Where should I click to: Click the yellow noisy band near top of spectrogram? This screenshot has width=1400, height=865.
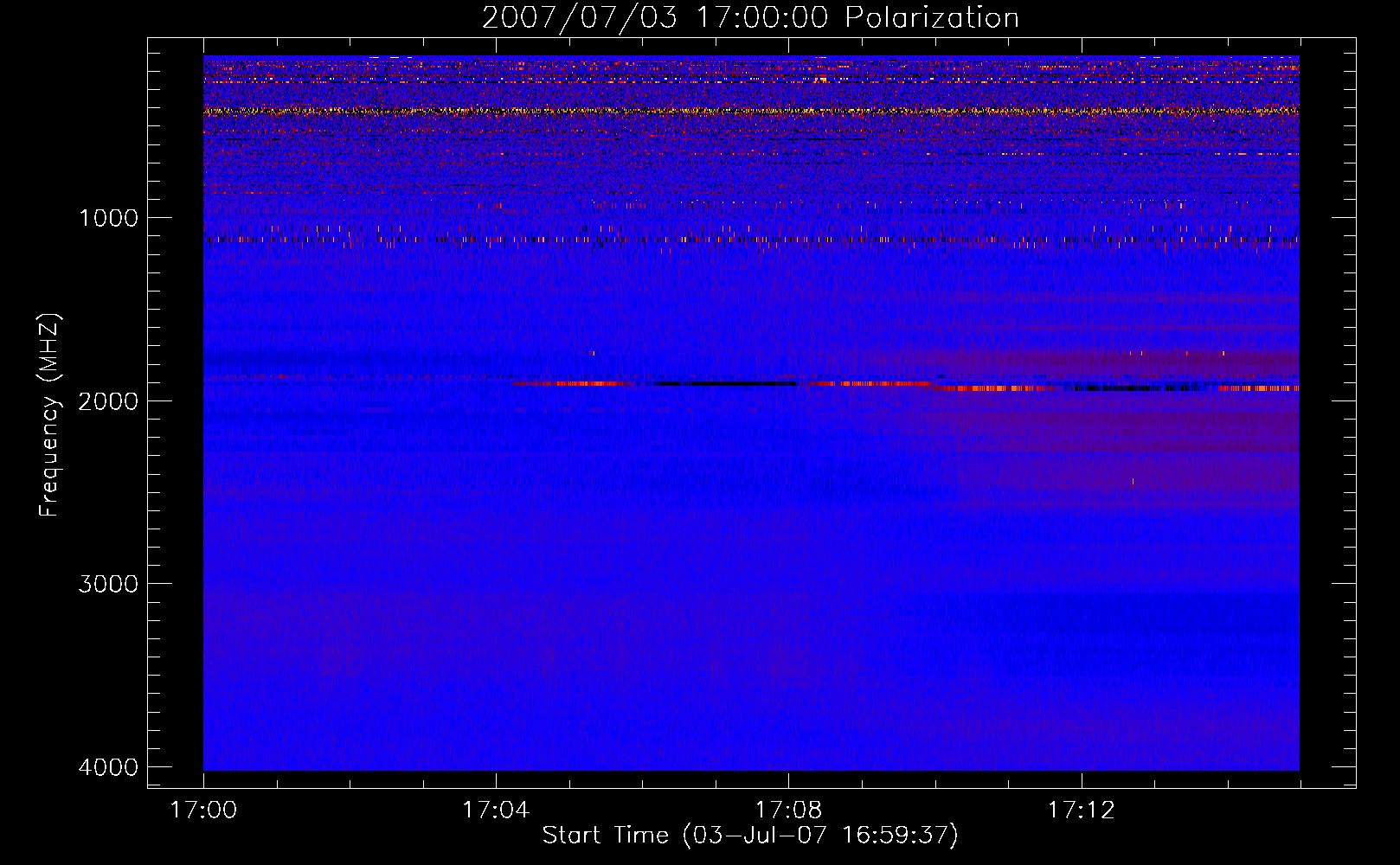click(751, 111)
